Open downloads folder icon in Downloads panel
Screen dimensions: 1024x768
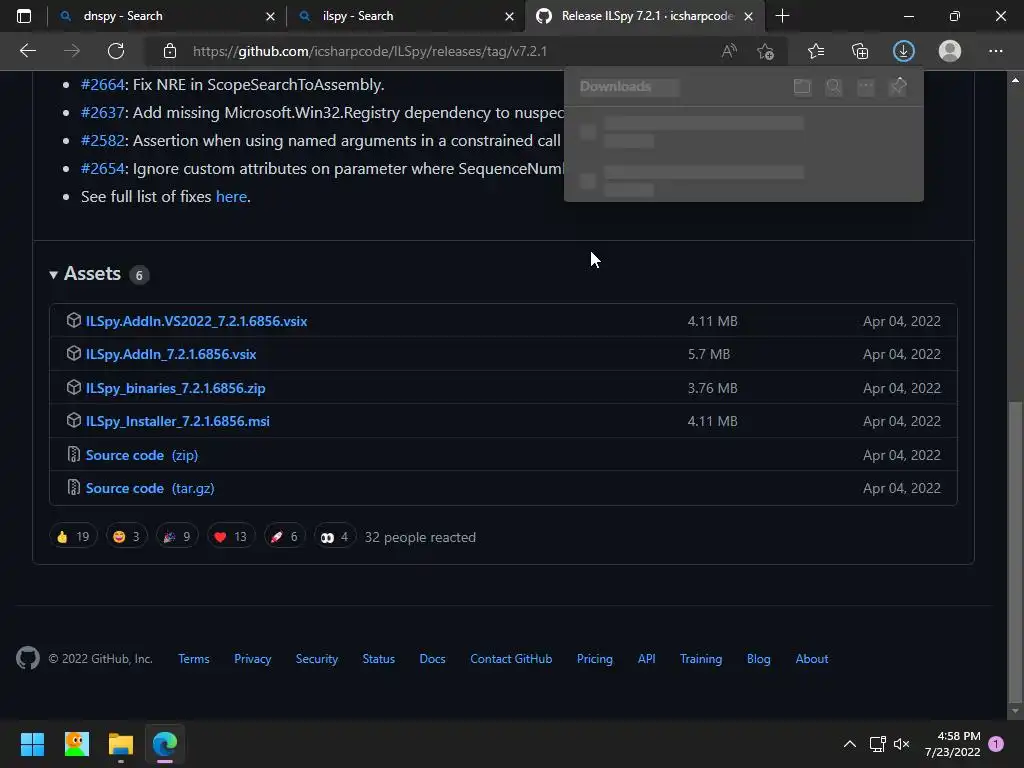pyautogui.click(x=802, y=86)
